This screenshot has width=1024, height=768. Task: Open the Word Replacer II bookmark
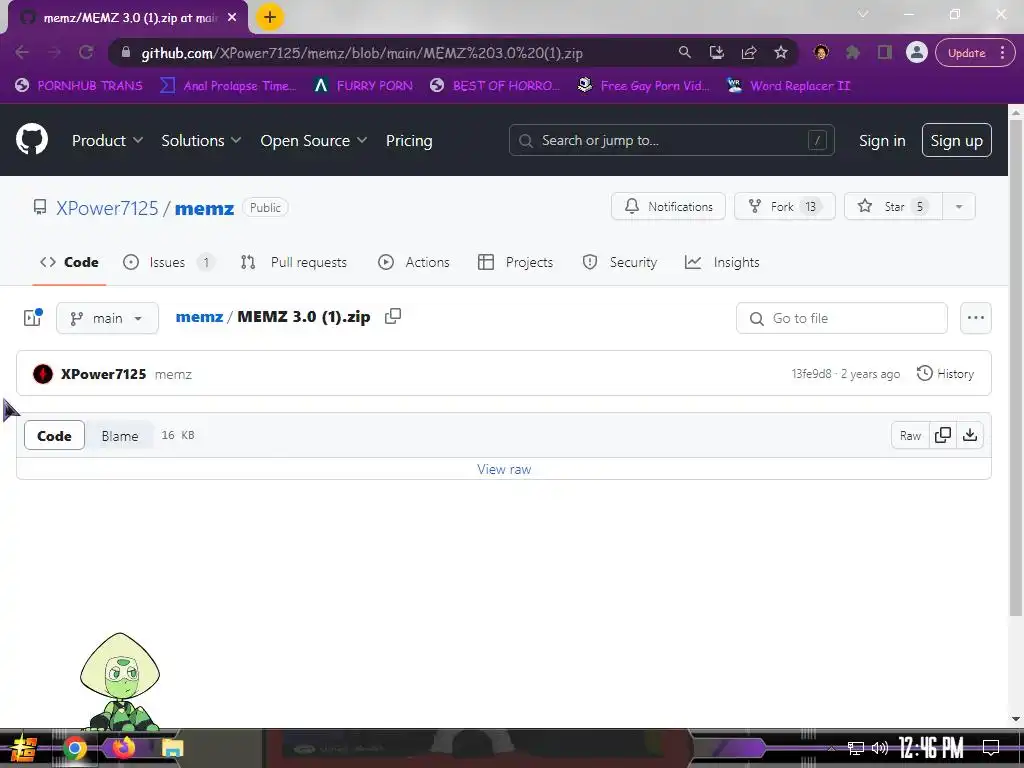point(789,86)
